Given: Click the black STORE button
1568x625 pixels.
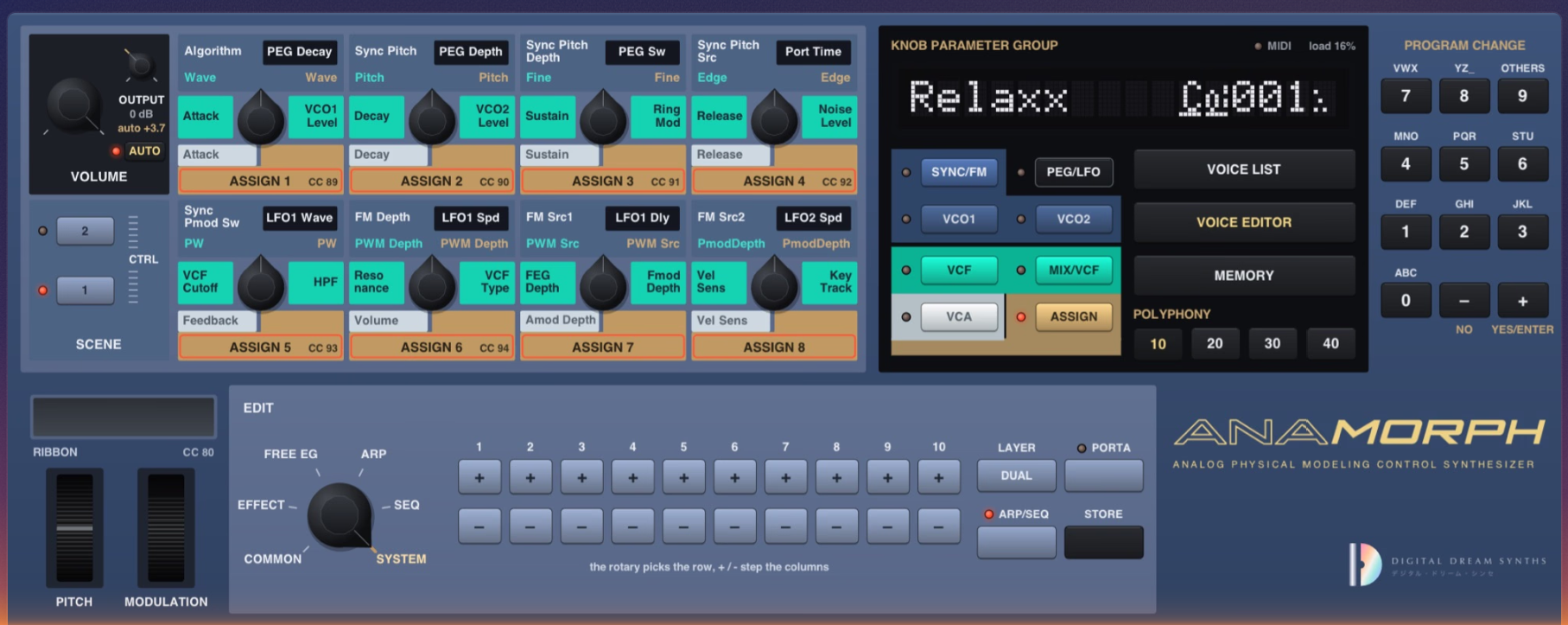Looking at the screenshot, I should [1103, 542].
